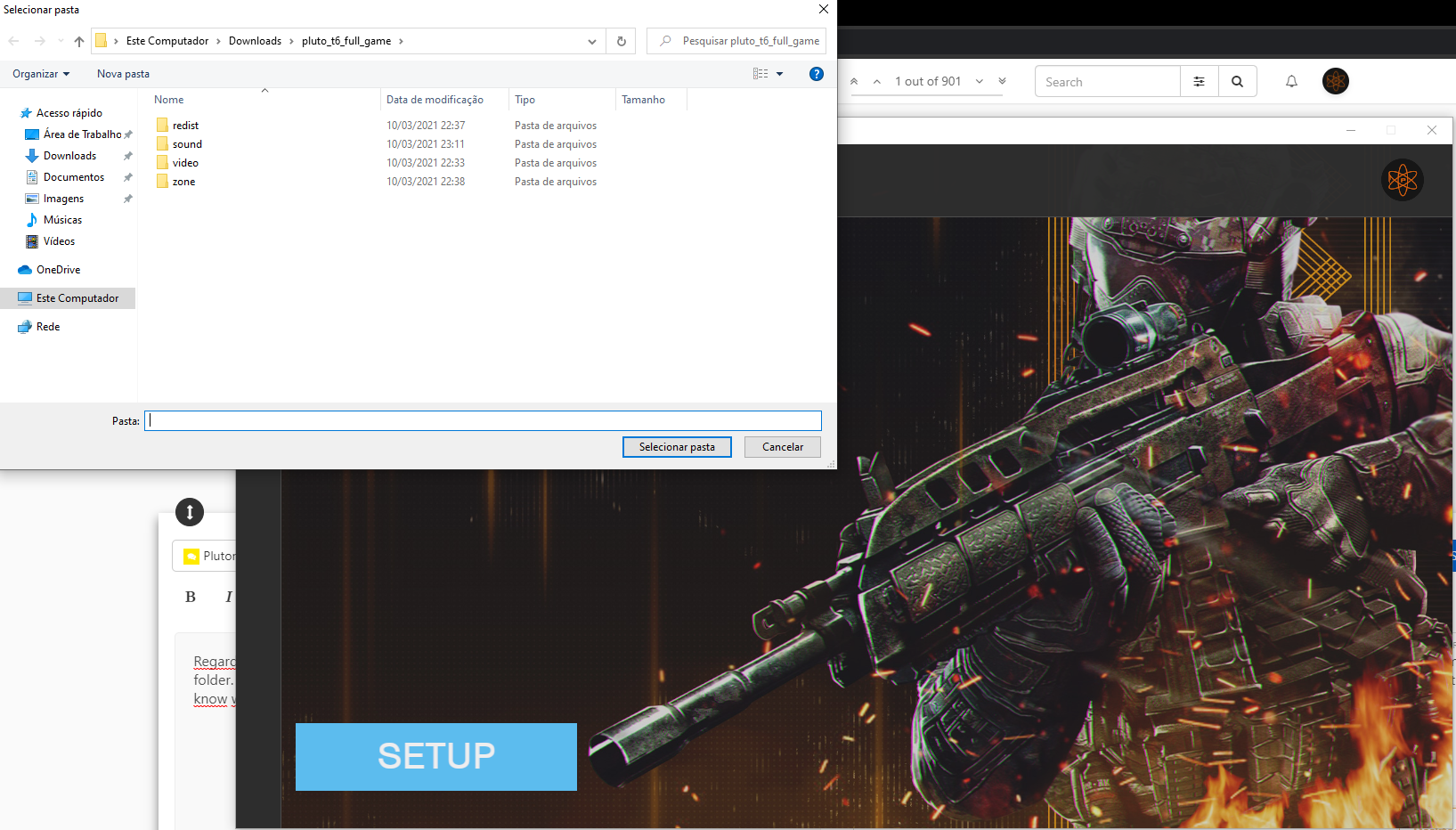This screenshot has width=1456, height=830.
Task: Click composer resize handle icon
Action: click(190, 512)
